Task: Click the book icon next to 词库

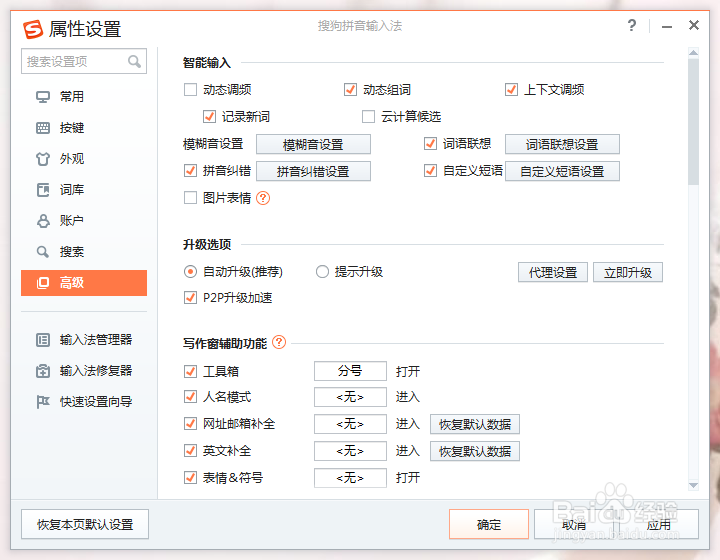Action: [43, 190]
